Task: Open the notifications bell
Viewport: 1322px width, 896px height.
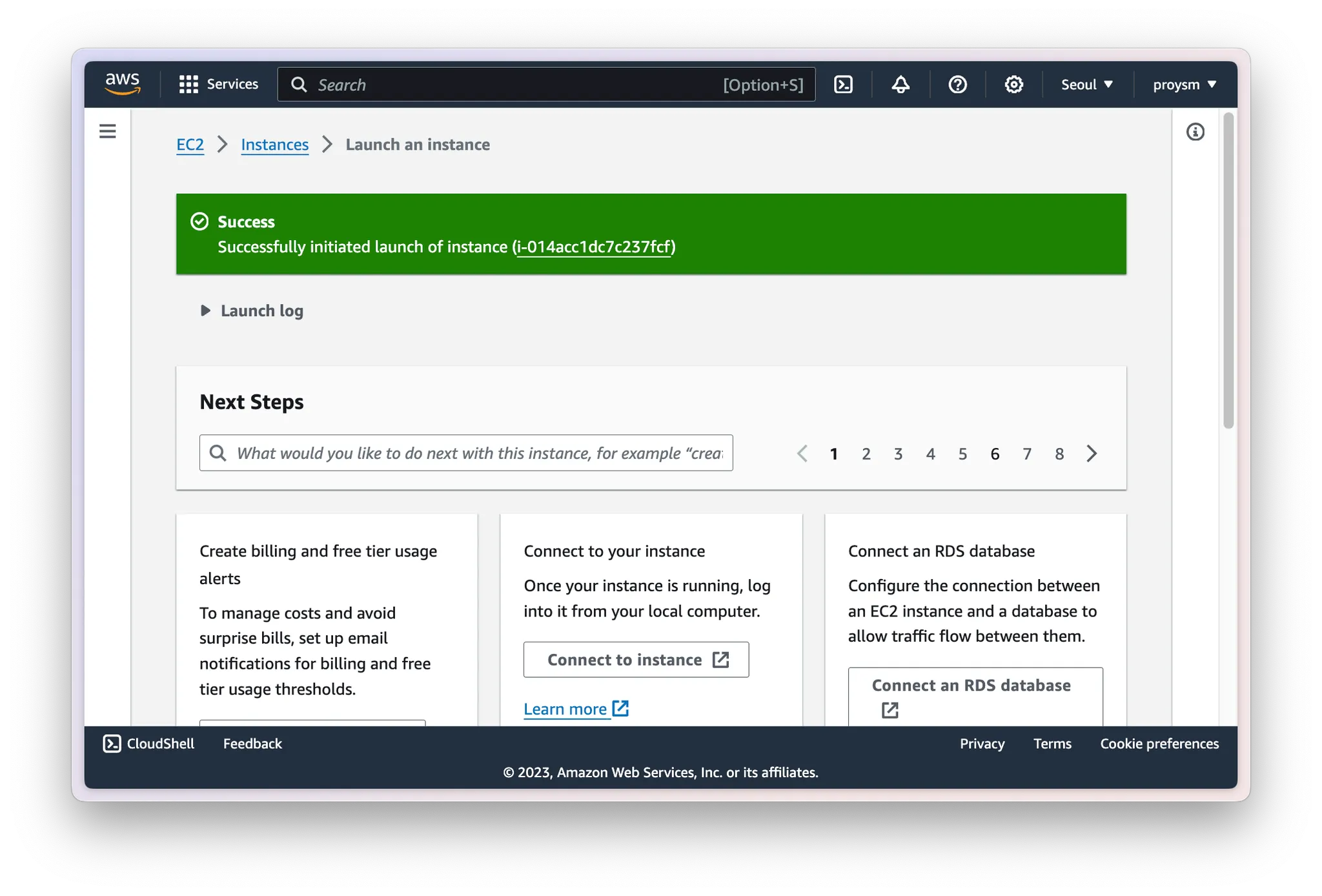Action: click(x=900, y=85)
